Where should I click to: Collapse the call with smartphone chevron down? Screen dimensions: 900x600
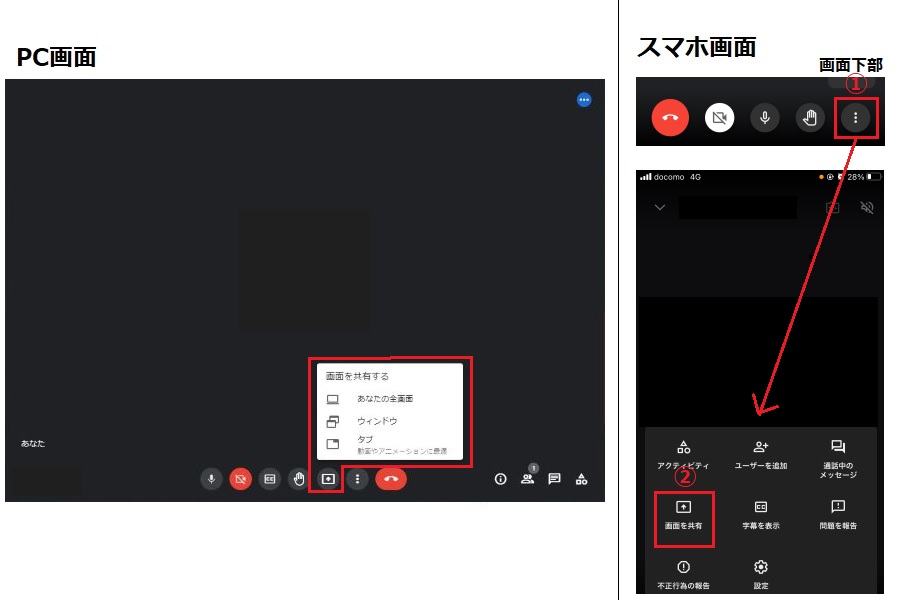click(x=660, y=208)
